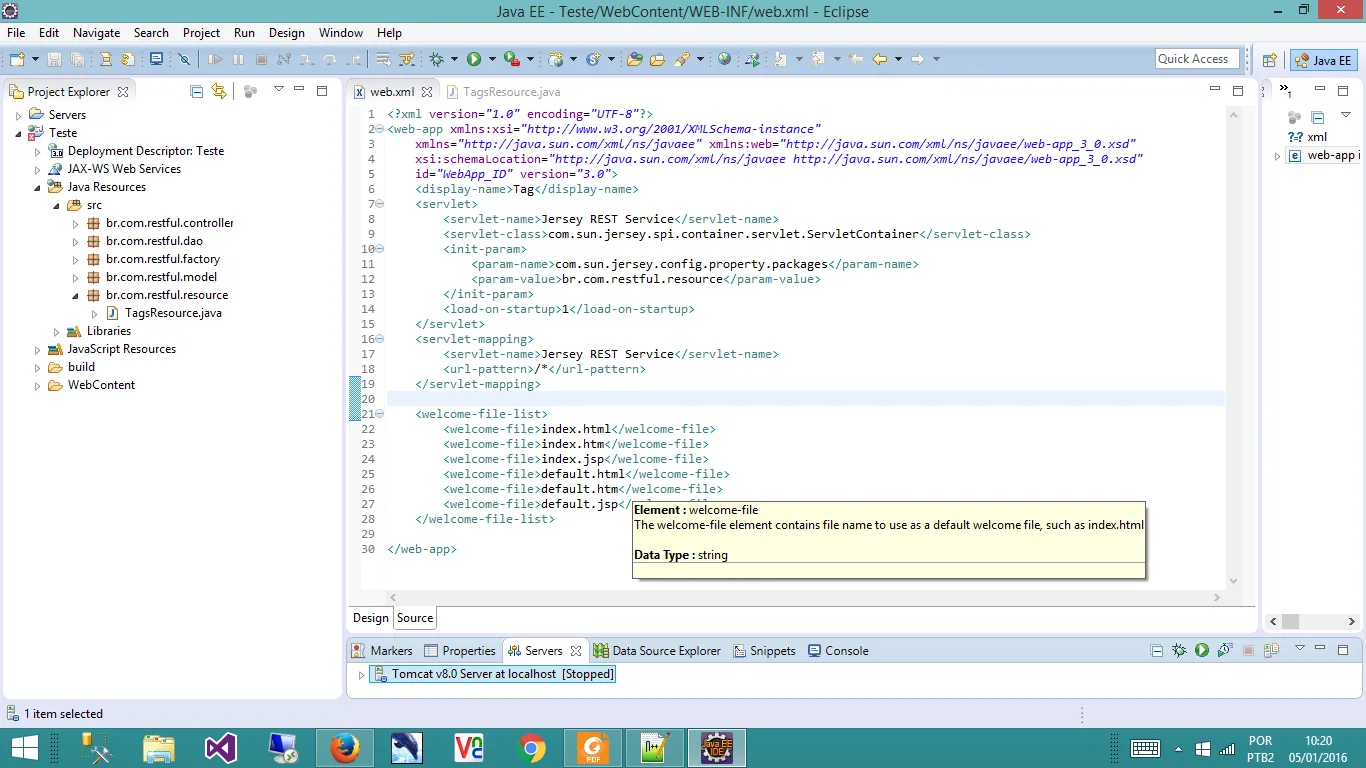1366x768 pixels.
Task: Click the green Run button in main toolbar
Action: click(x=474, y=60)
